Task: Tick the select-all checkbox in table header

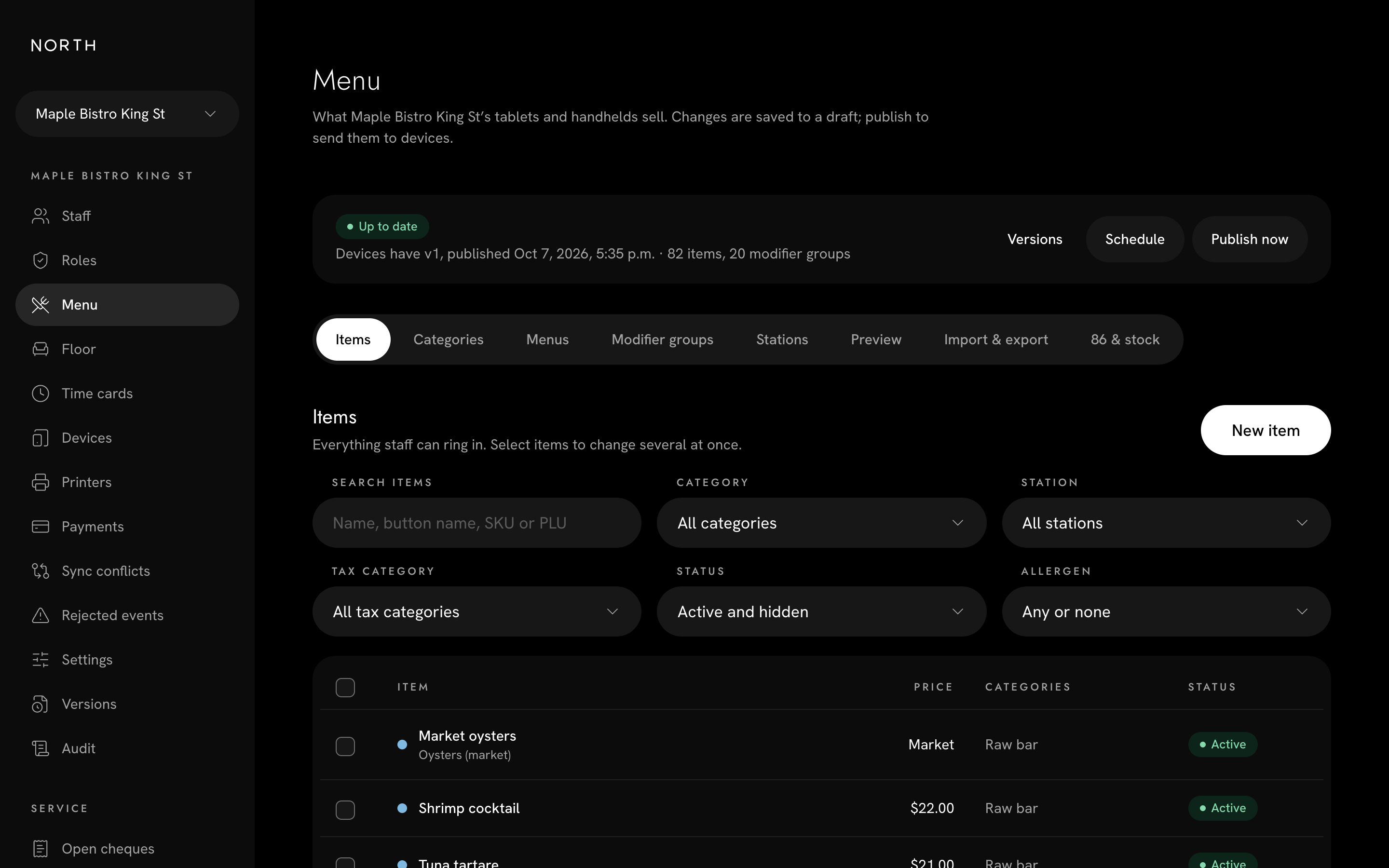Action: coord(345,687)
